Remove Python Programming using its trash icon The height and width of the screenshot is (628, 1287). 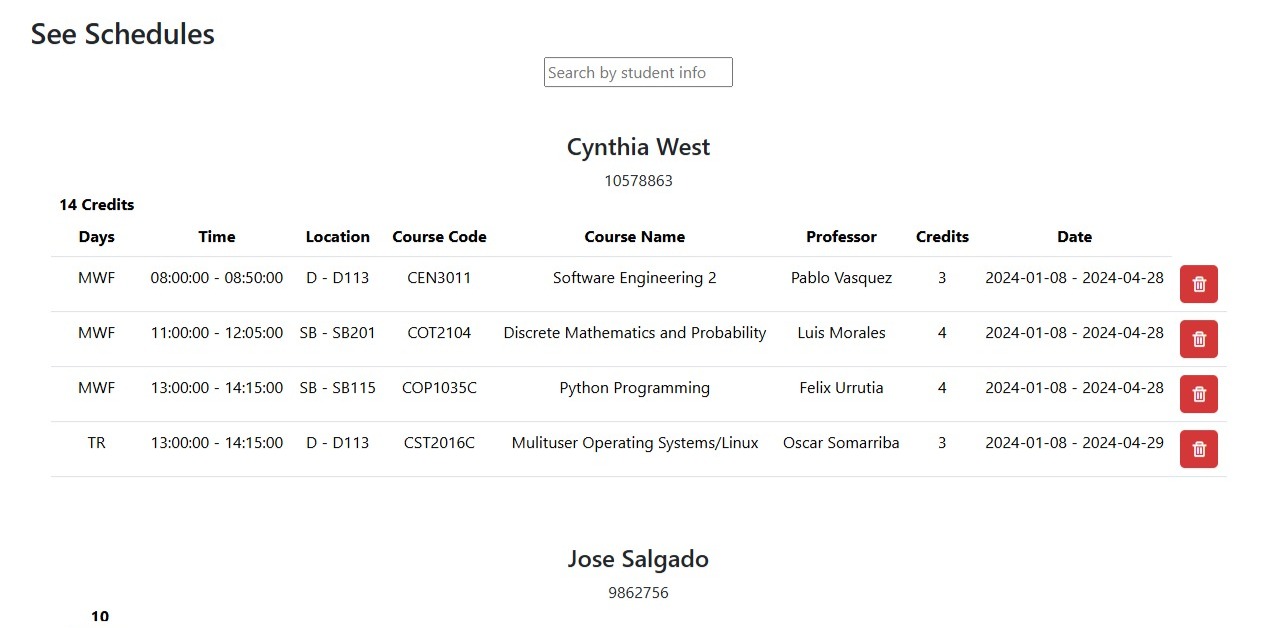coord(1198,394)
